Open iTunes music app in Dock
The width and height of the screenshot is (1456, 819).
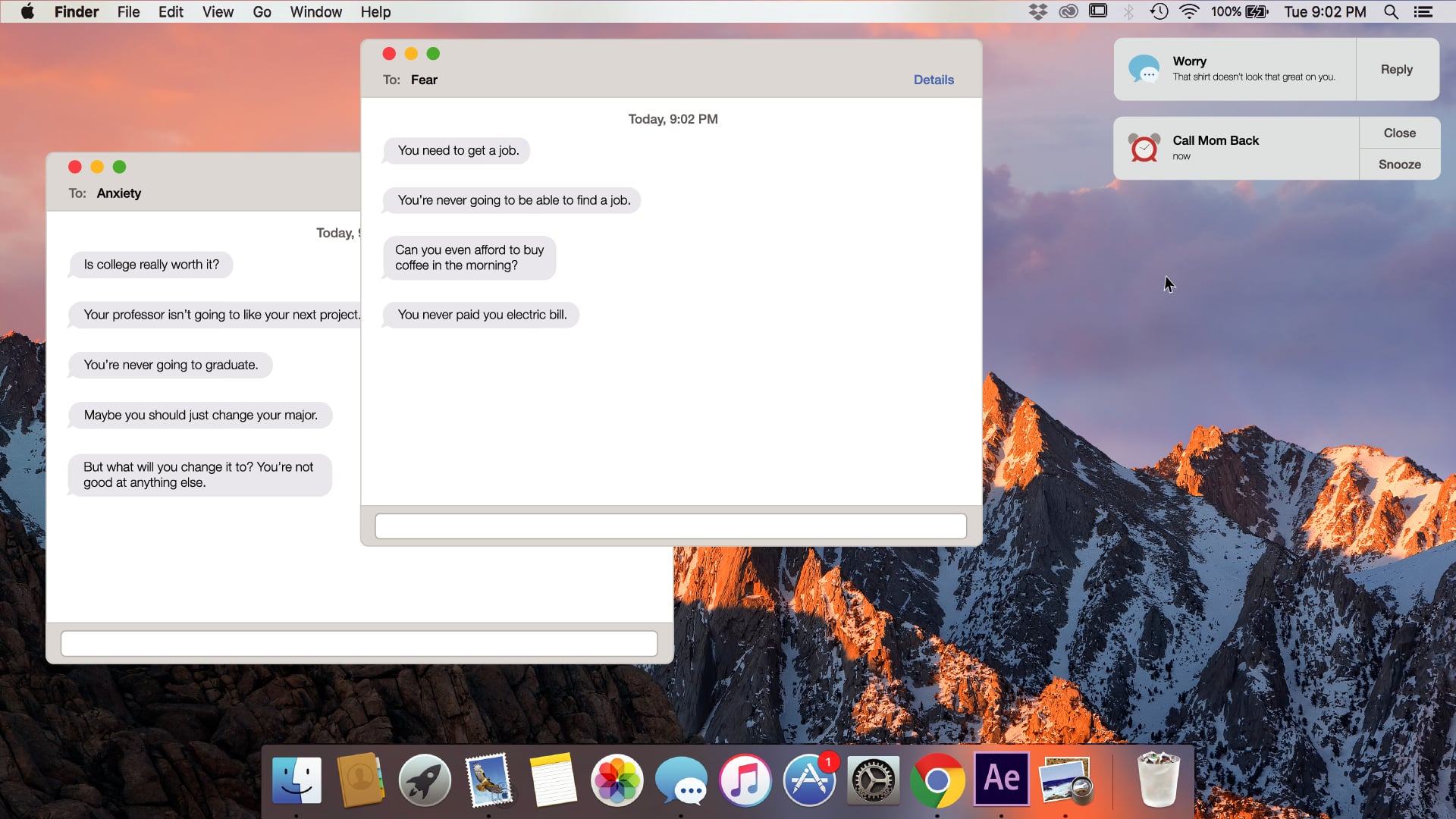[x=745, y=780]
